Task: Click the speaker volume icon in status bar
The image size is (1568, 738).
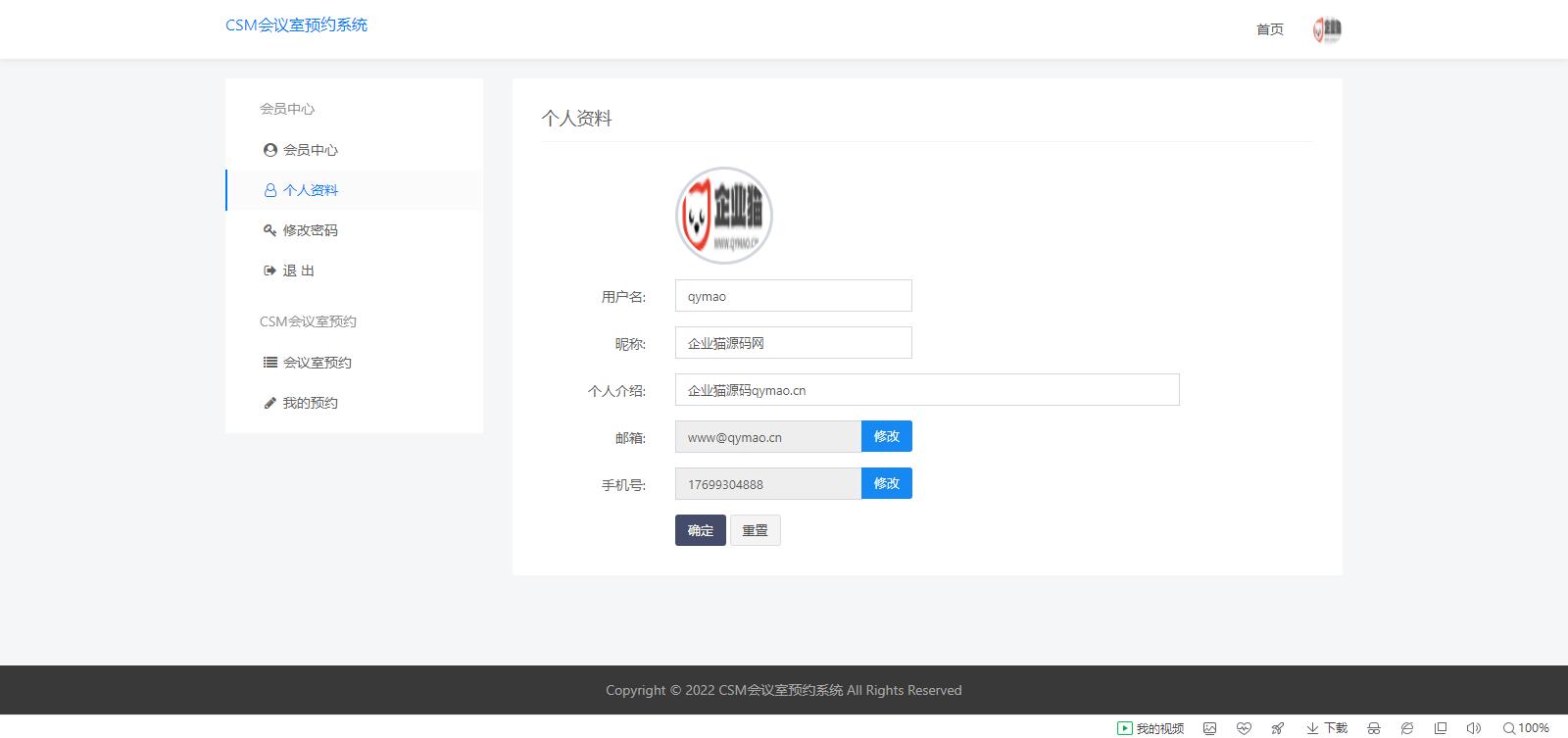Action: coord(1473,728)
